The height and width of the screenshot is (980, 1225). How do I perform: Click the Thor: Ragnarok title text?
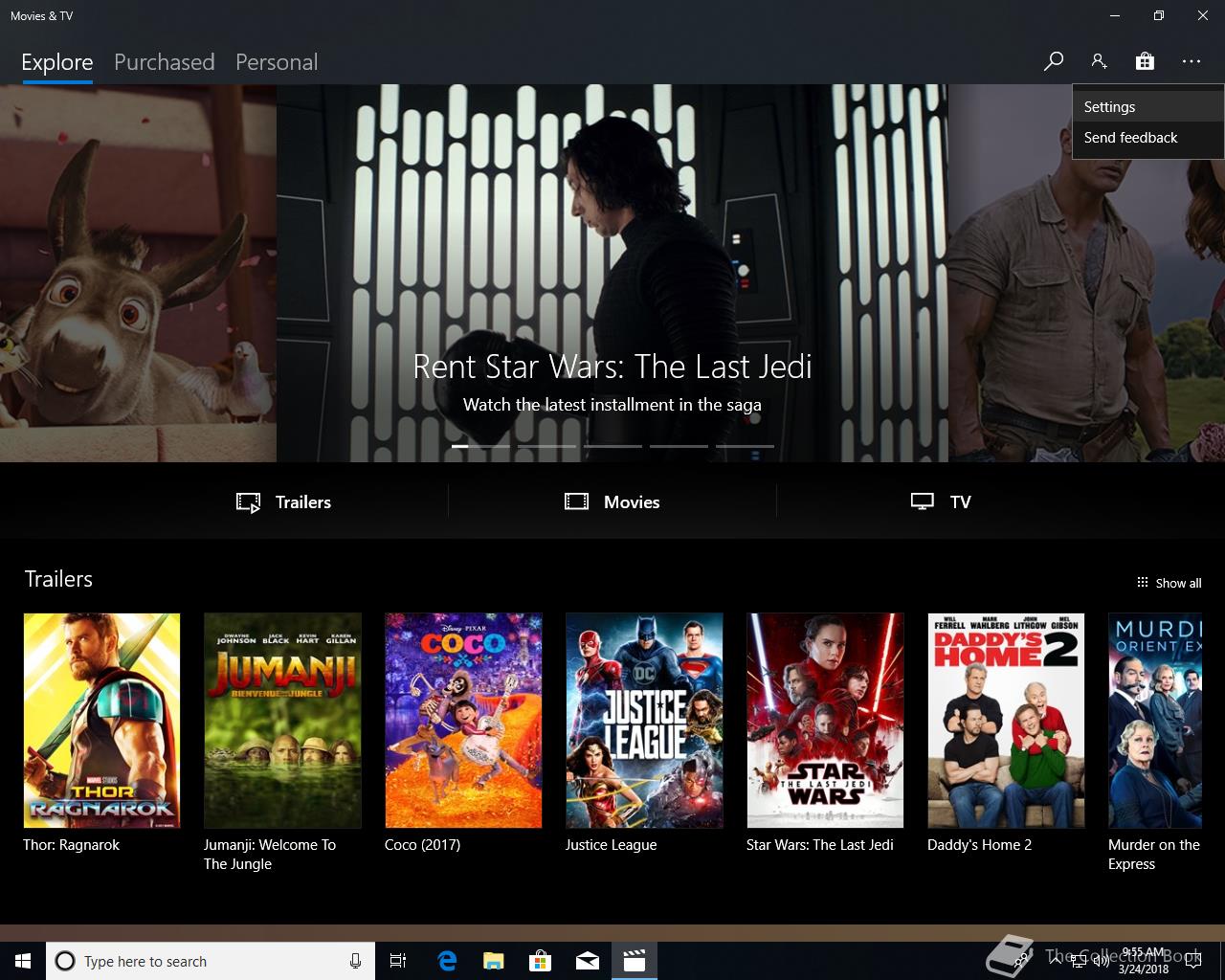pos(72,845)
